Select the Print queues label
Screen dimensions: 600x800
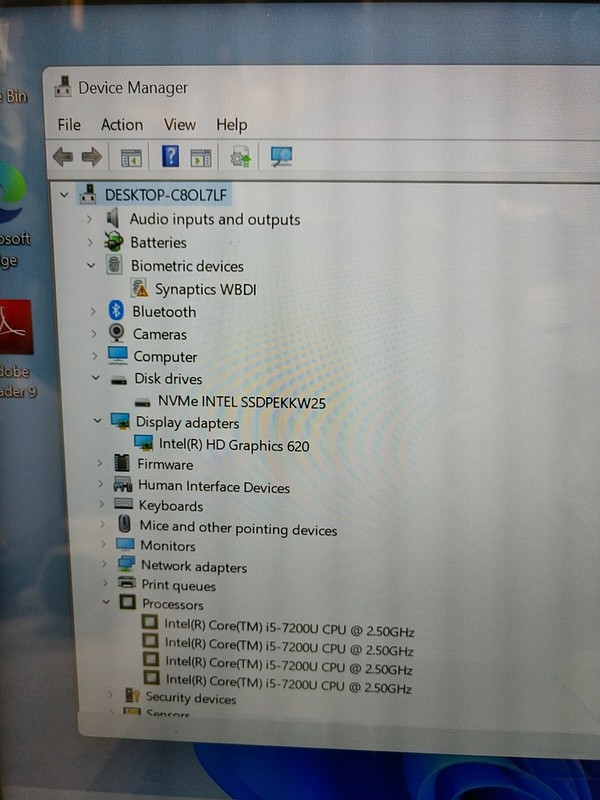[x=179, y=585]
